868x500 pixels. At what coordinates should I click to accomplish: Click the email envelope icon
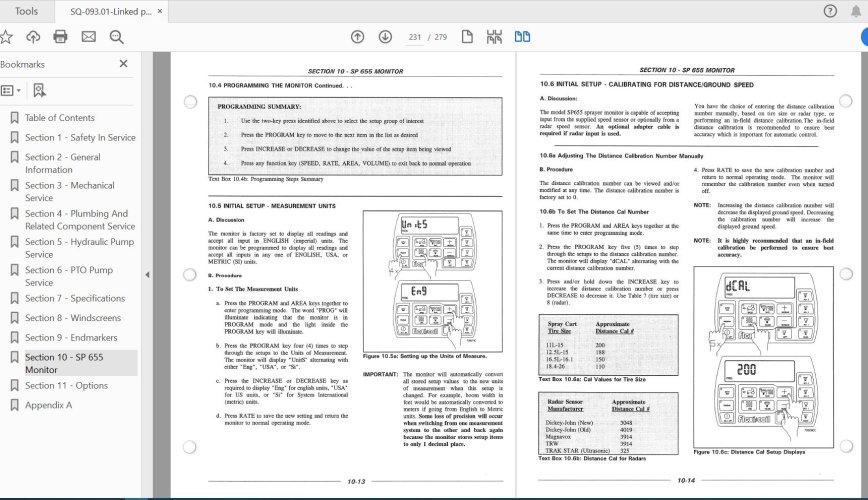(89, 37)
